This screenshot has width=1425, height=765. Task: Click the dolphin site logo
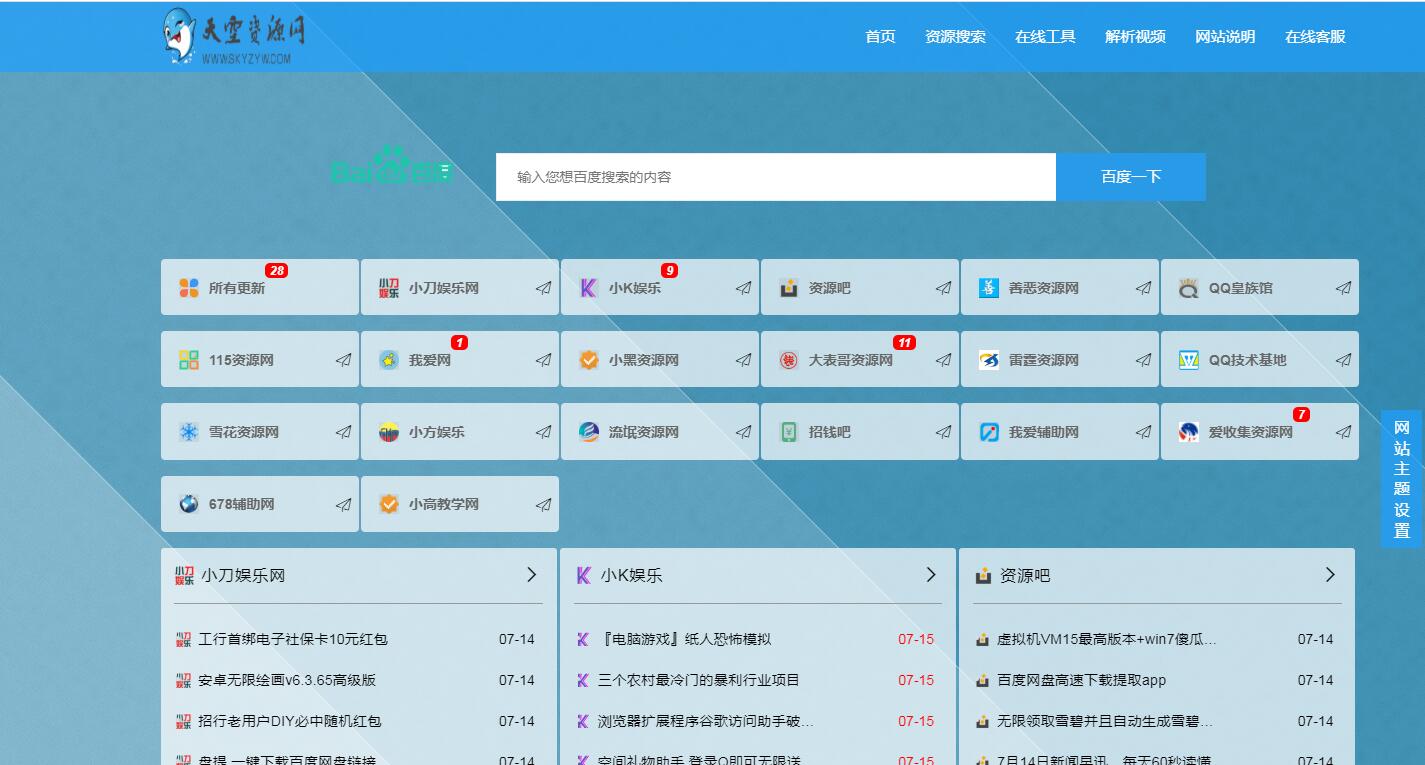[234, 36]
